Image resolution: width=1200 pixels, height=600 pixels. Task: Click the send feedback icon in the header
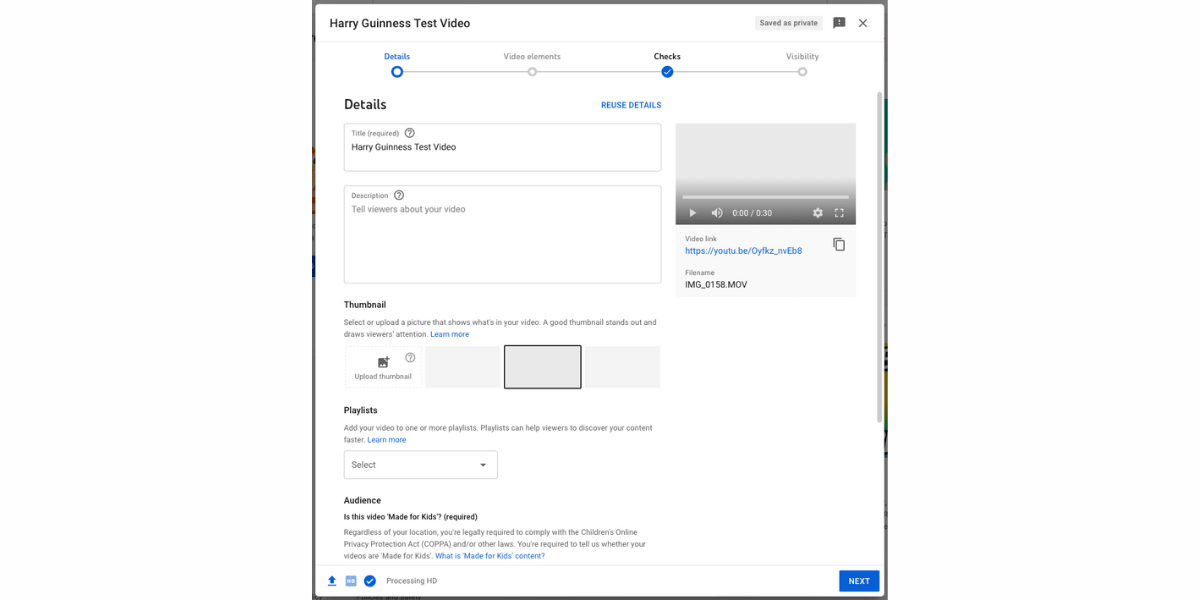839,23
